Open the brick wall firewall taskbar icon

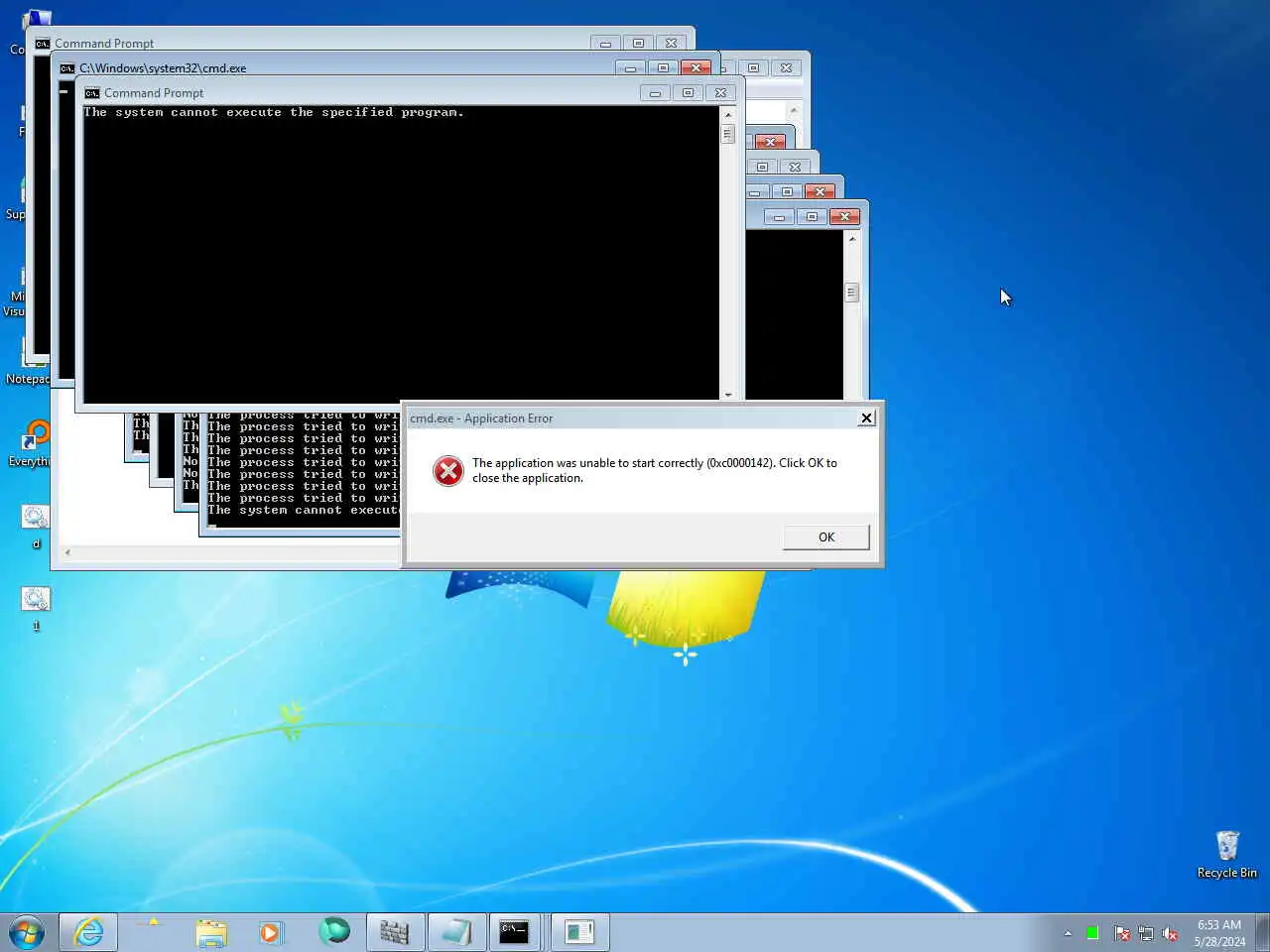[x=395, y=932]
